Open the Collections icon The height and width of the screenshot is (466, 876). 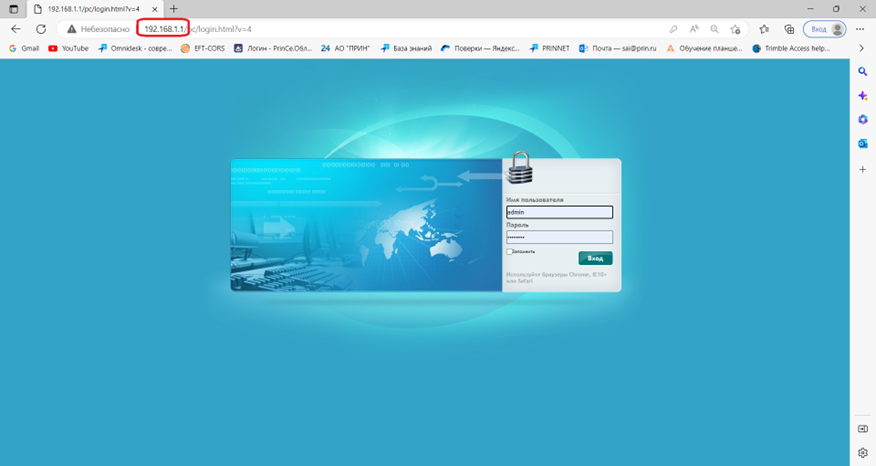[789, 29]
